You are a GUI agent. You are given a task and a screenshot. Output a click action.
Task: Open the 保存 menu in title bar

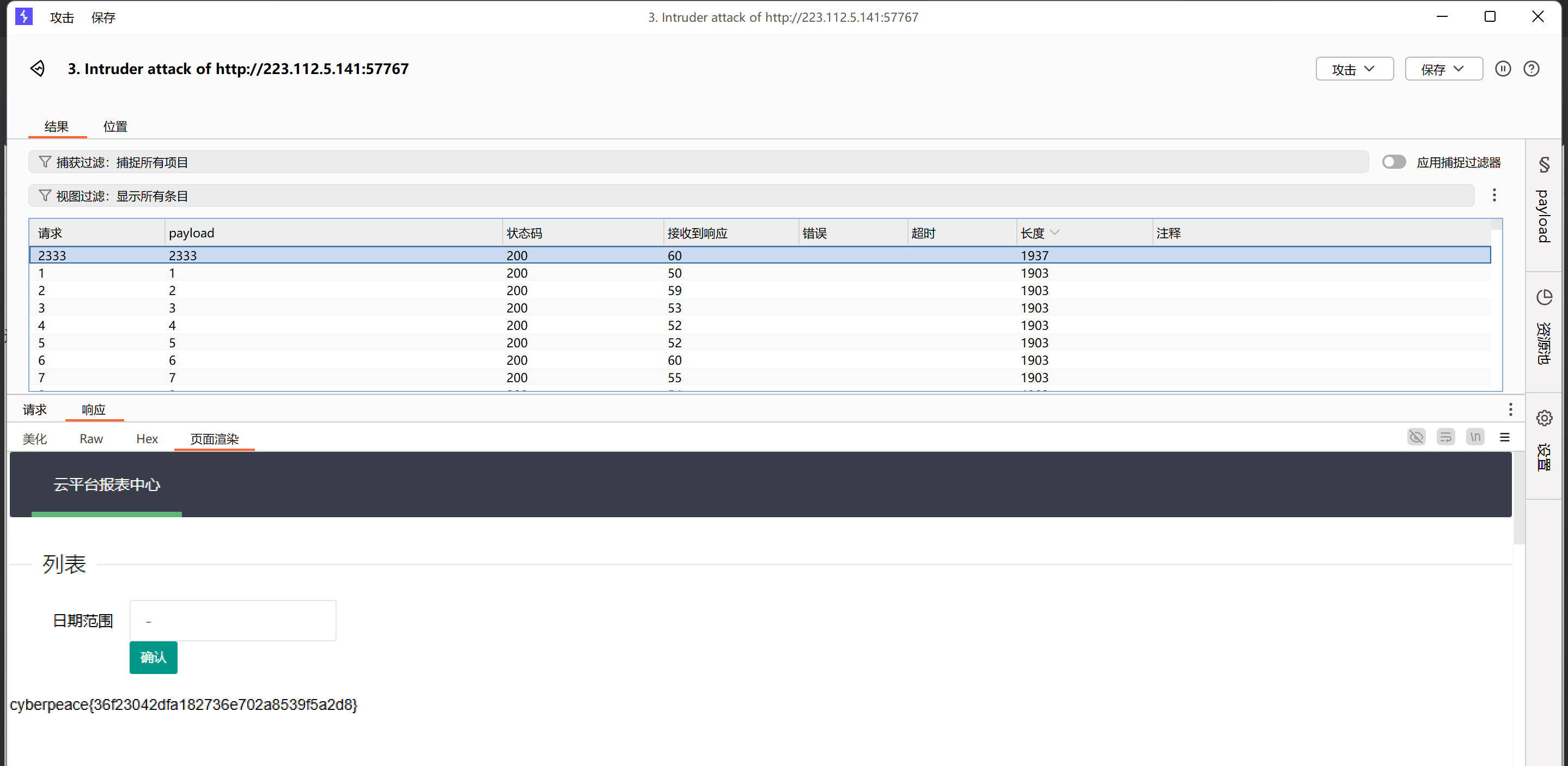[103, 17]
